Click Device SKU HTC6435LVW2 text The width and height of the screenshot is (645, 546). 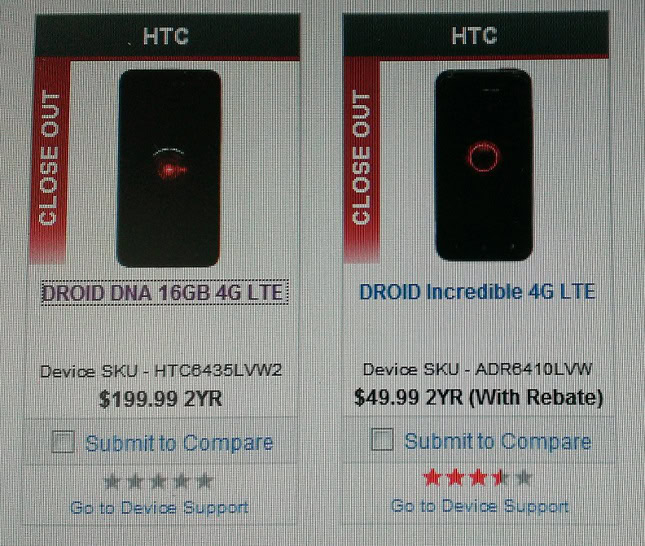(161, 371)
